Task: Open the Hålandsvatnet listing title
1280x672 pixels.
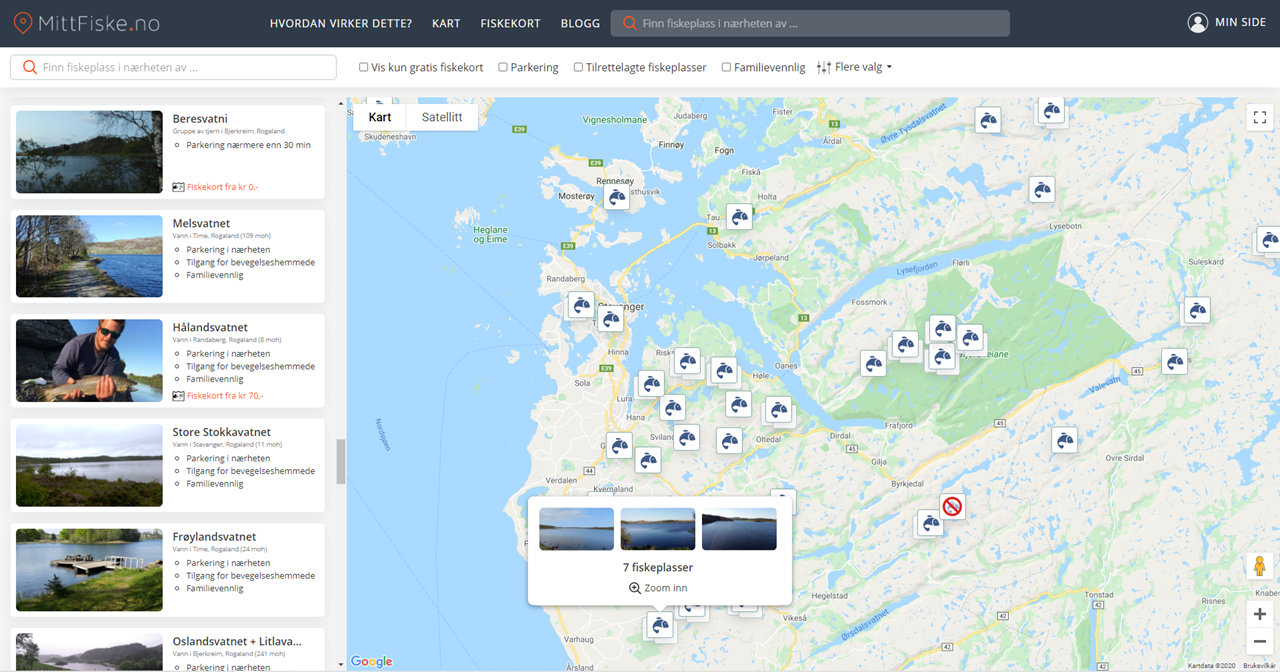Action: click(210, 327)
